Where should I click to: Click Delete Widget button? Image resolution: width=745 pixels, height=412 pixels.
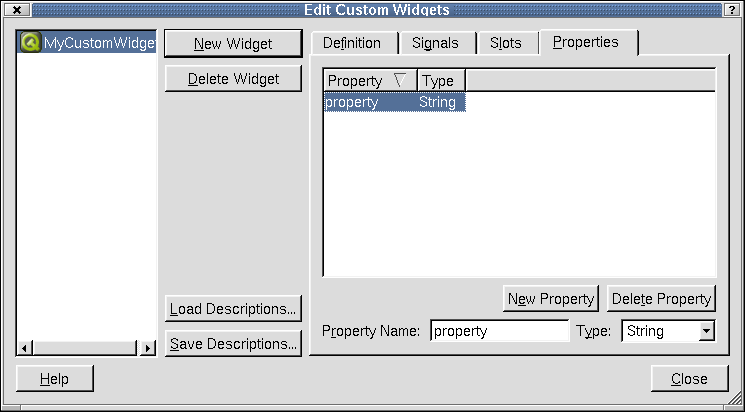coord(233,78)
